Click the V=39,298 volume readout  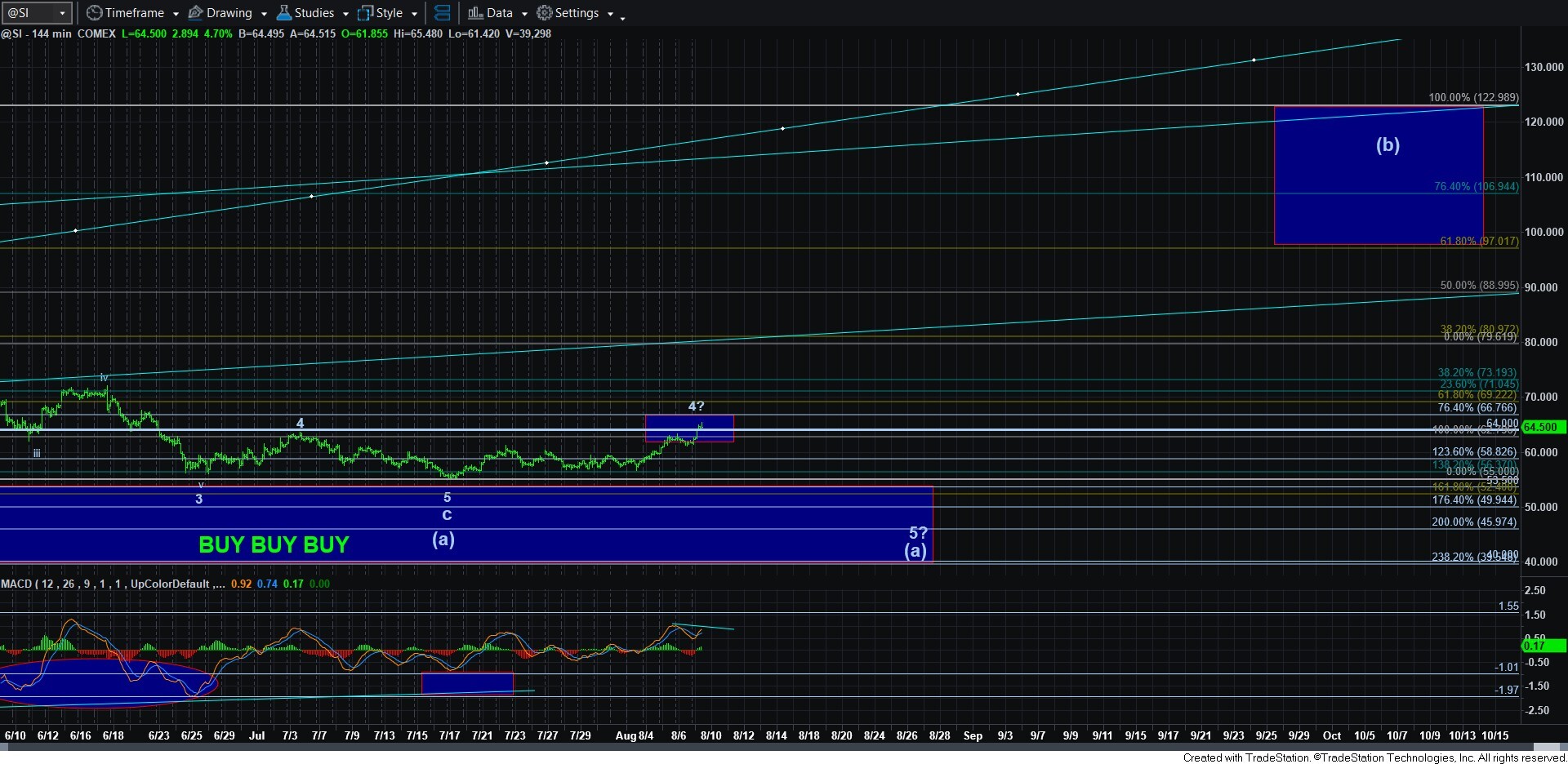(528, 33)
